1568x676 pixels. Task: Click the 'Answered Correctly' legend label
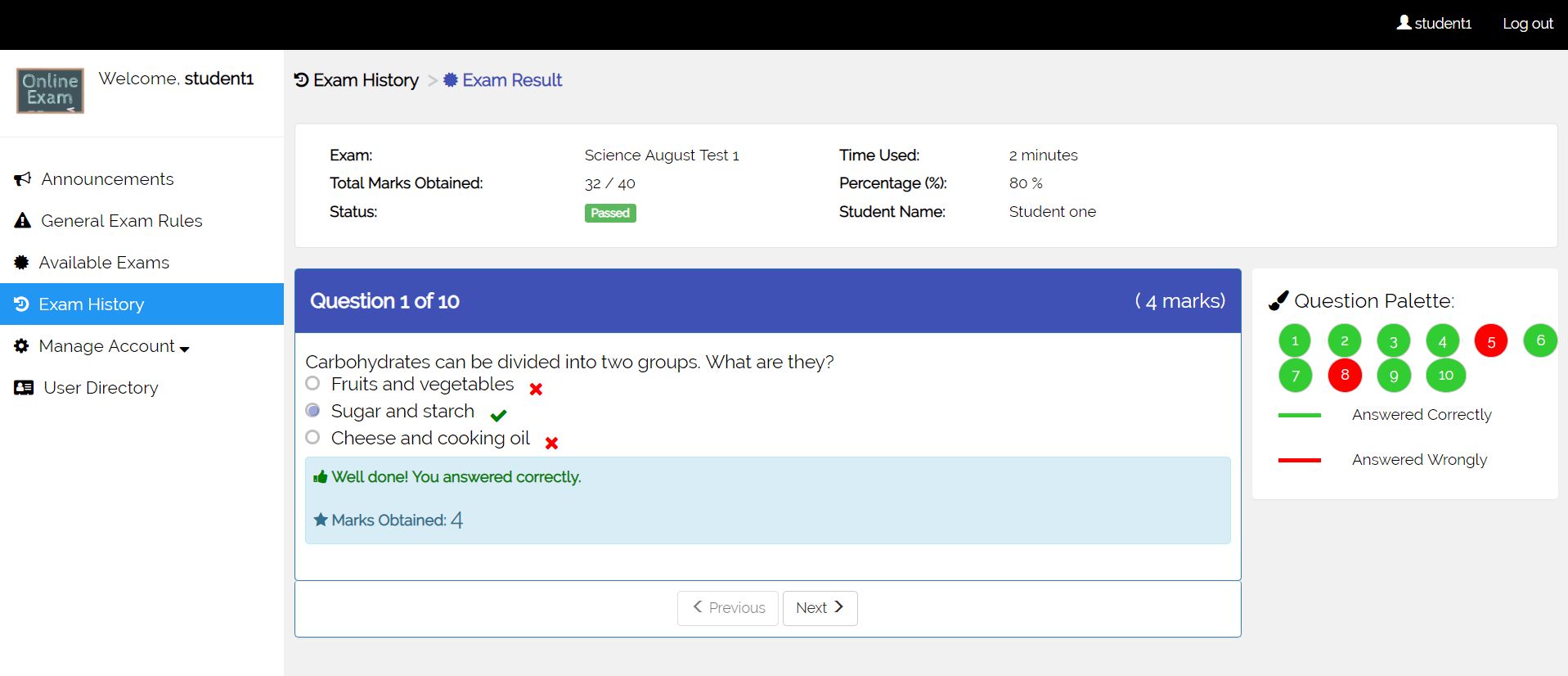tap(1422, 415)
